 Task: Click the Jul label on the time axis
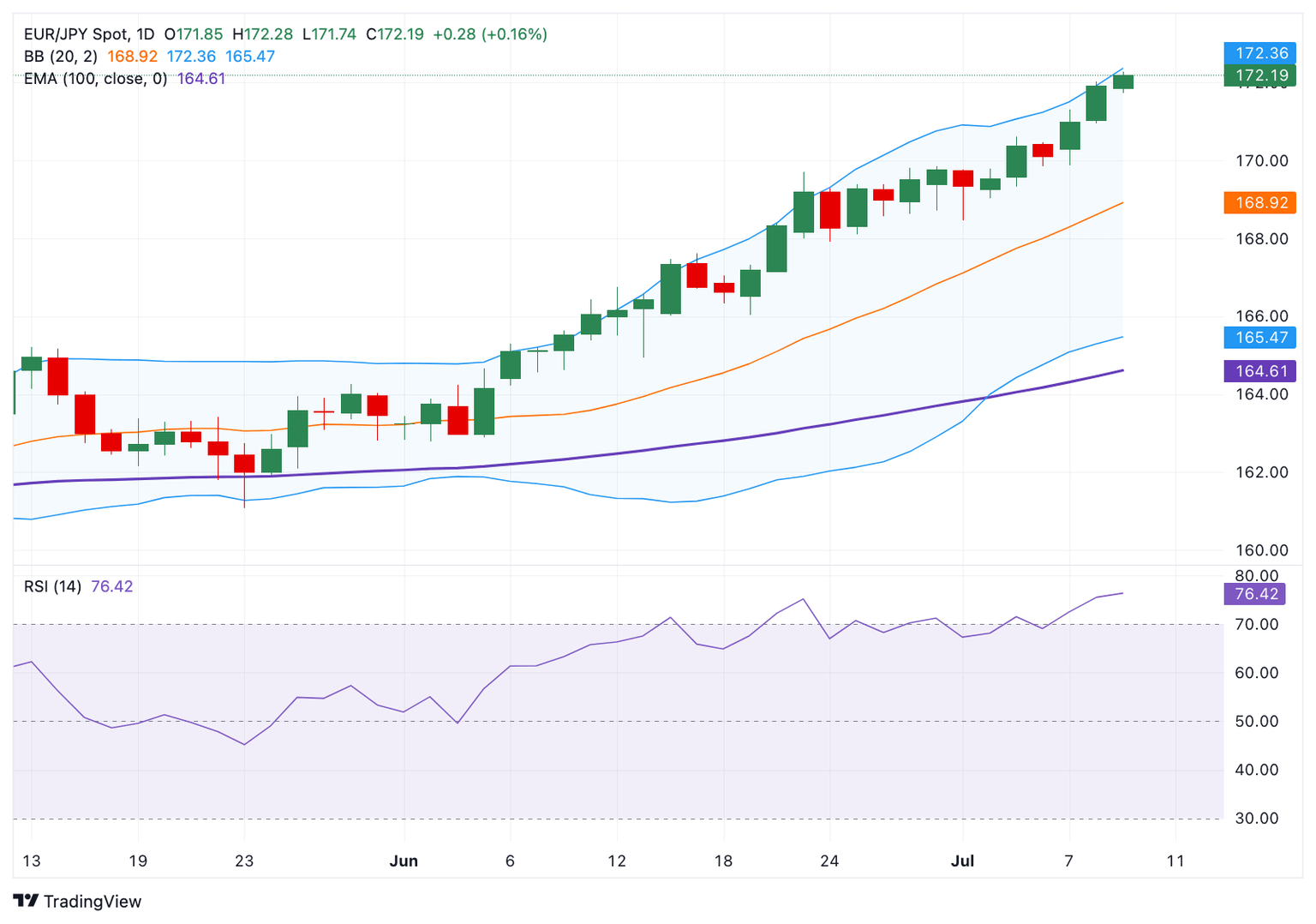(962, 861)
